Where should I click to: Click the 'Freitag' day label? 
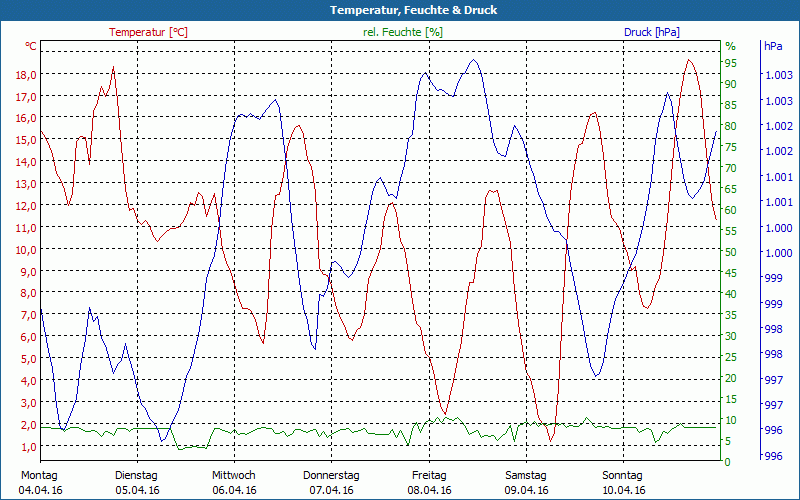pos(429,476)
